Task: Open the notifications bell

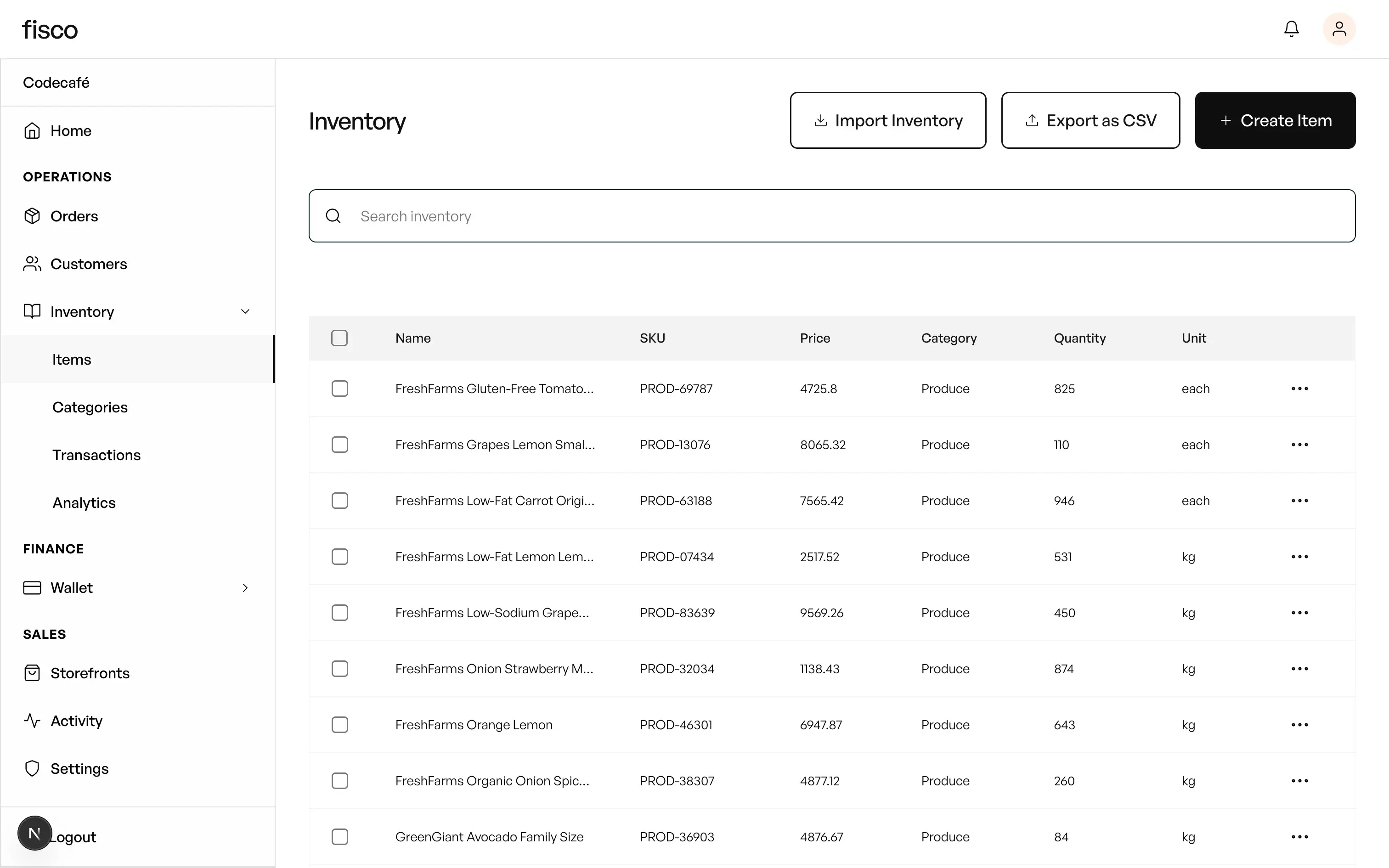Action: pos(1291,28)
